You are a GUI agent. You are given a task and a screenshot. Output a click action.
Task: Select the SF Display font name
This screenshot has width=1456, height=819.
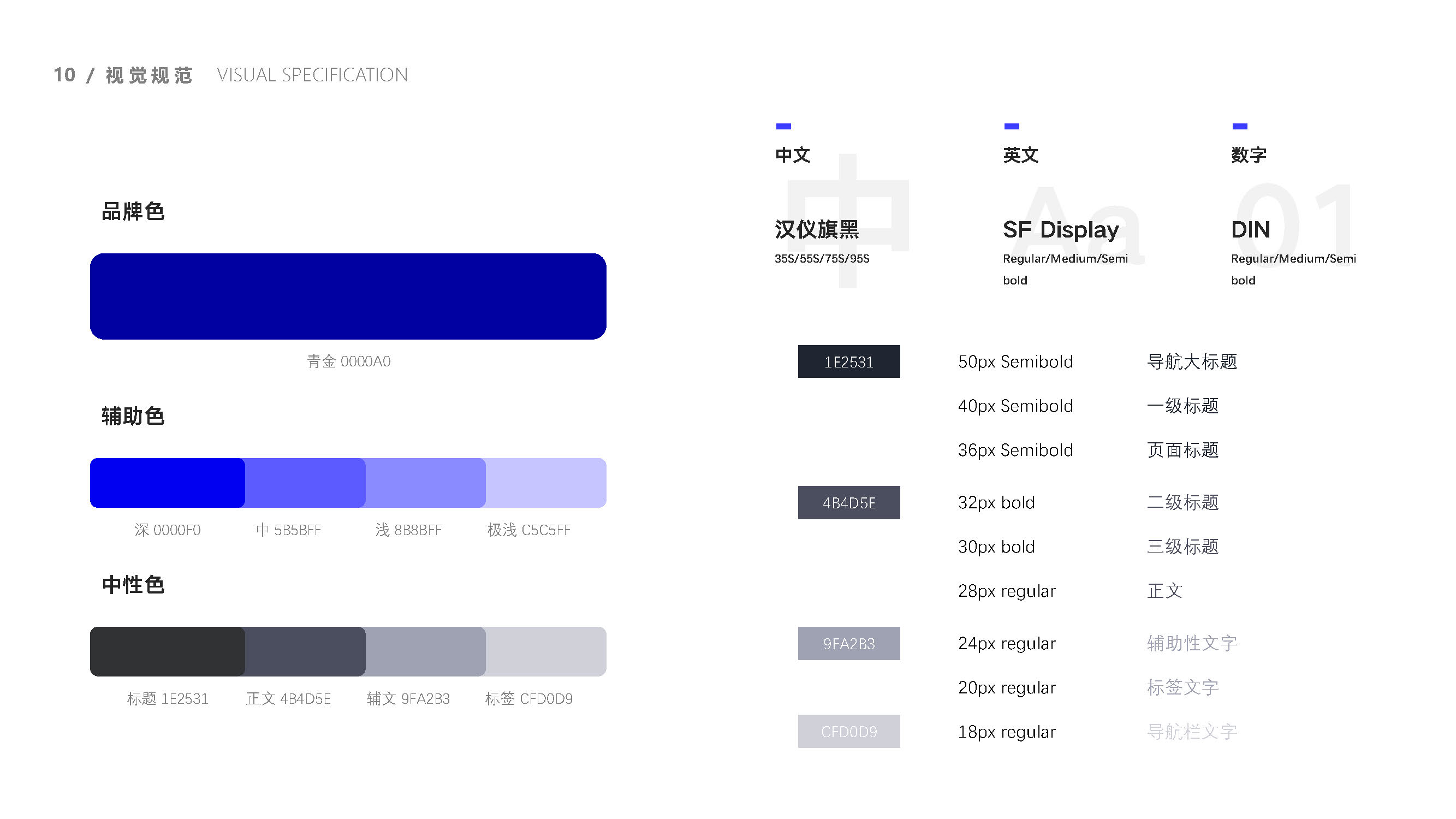tap(1060, 229)
